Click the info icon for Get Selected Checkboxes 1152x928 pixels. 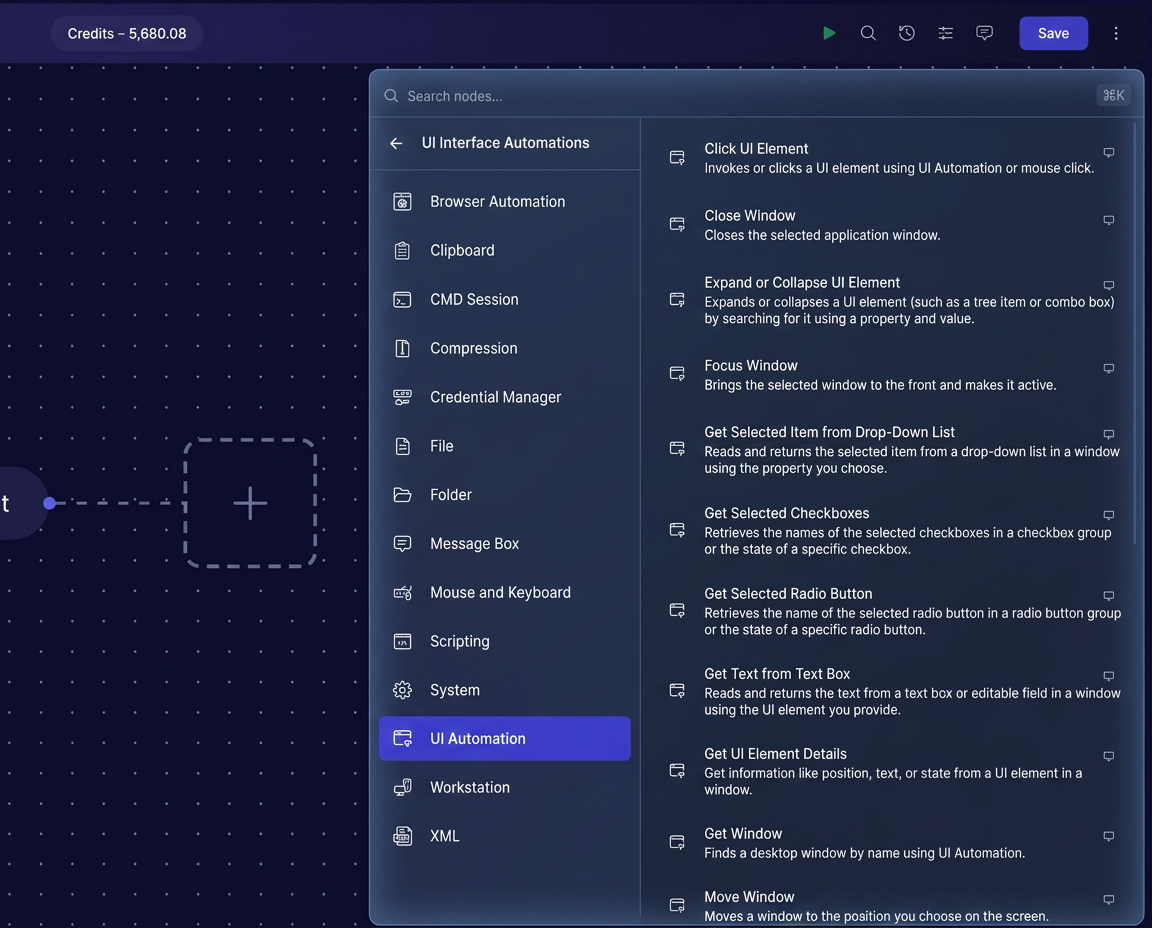click(x=1109, y=515)
